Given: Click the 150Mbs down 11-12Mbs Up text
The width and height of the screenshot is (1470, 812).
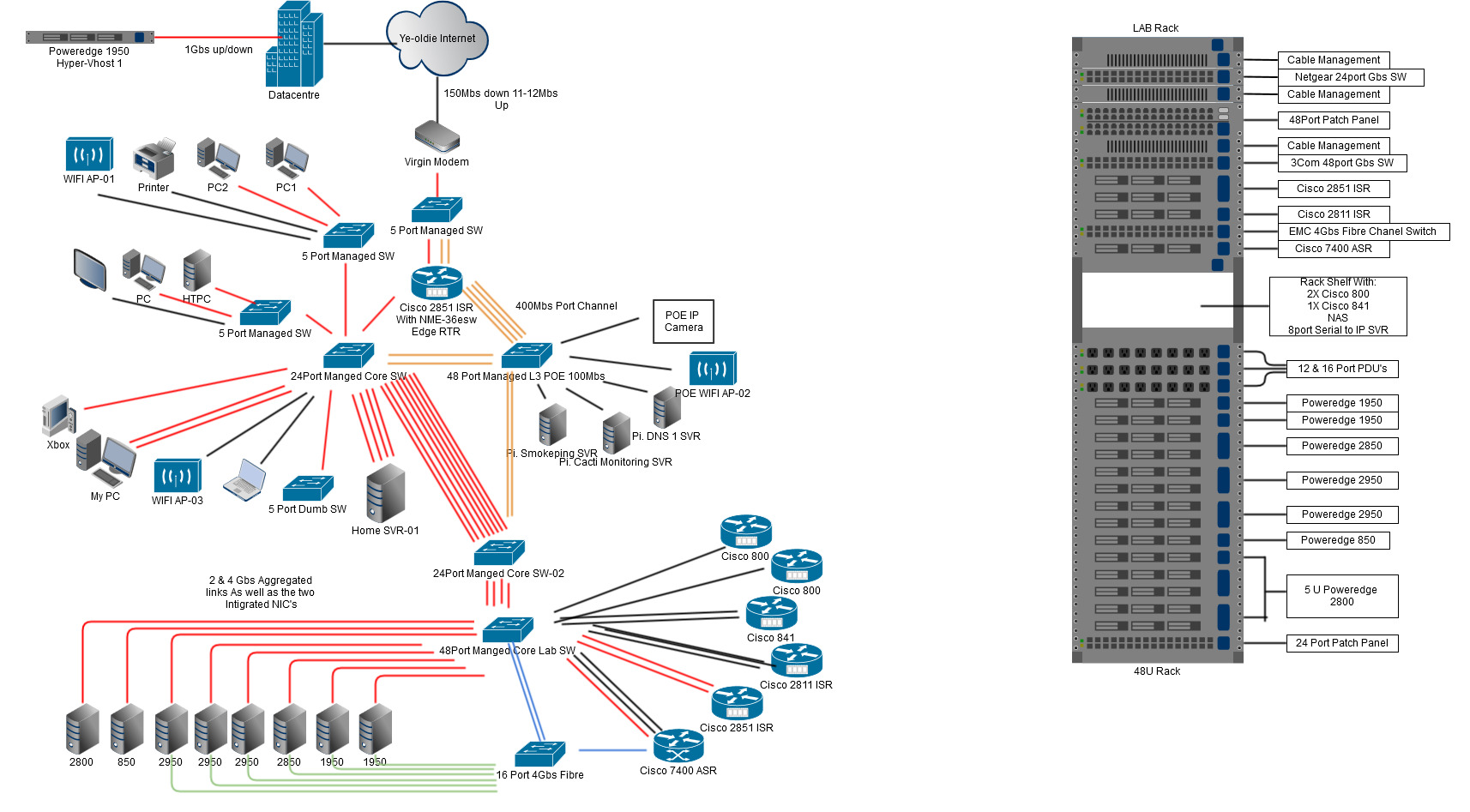Looking at the screenshot, I should point(501,99).
